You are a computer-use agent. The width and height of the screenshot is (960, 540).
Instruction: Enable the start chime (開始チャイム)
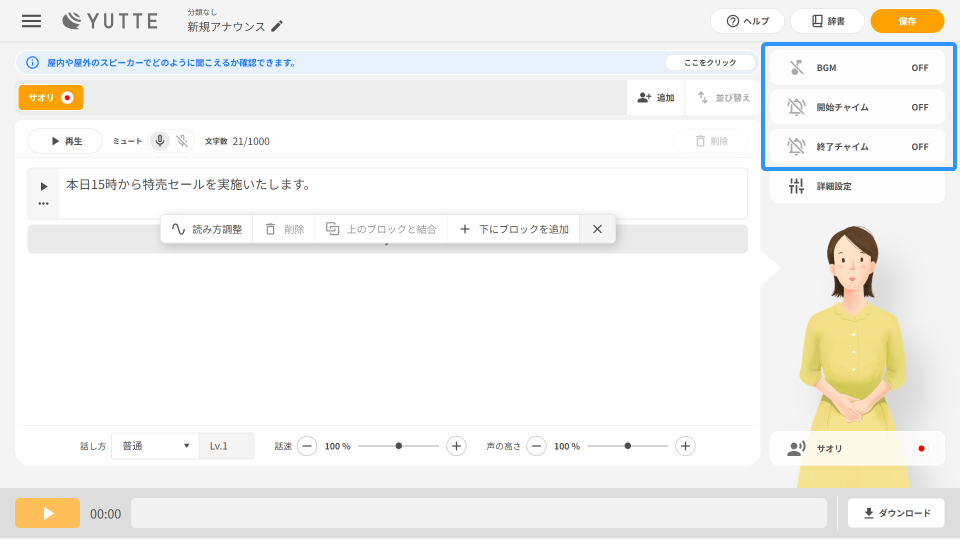coord(857,107)
